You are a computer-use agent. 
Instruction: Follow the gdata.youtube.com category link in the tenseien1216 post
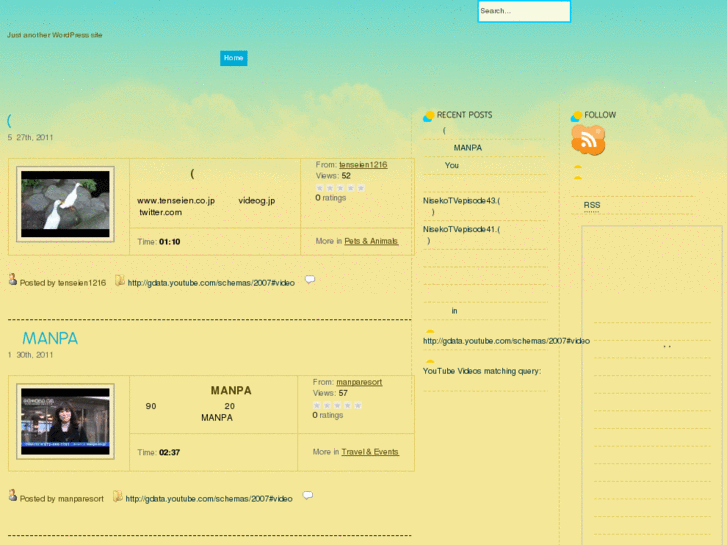pos(211,283)
